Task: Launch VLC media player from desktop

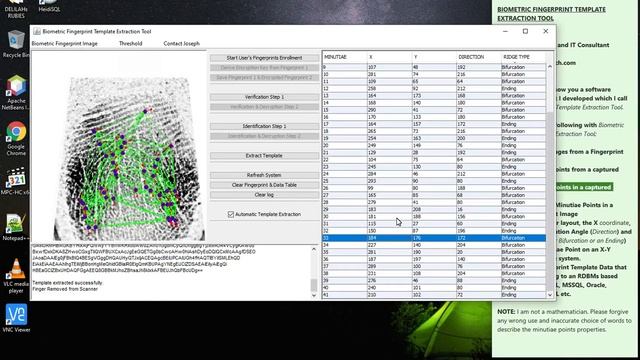Action: tap(16, 276)
